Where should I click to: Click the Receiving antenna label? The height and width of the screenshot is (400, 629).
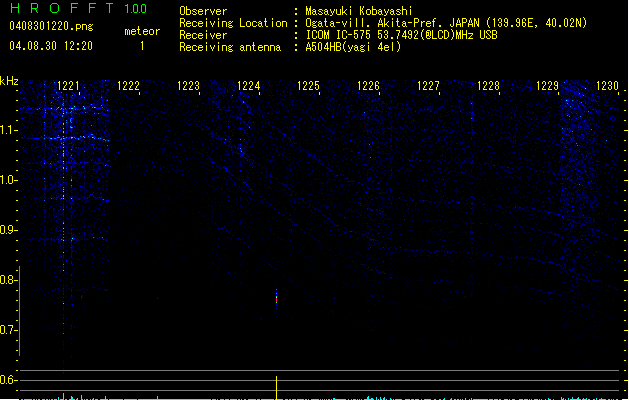pyautogui.click(x=230, y=47)
